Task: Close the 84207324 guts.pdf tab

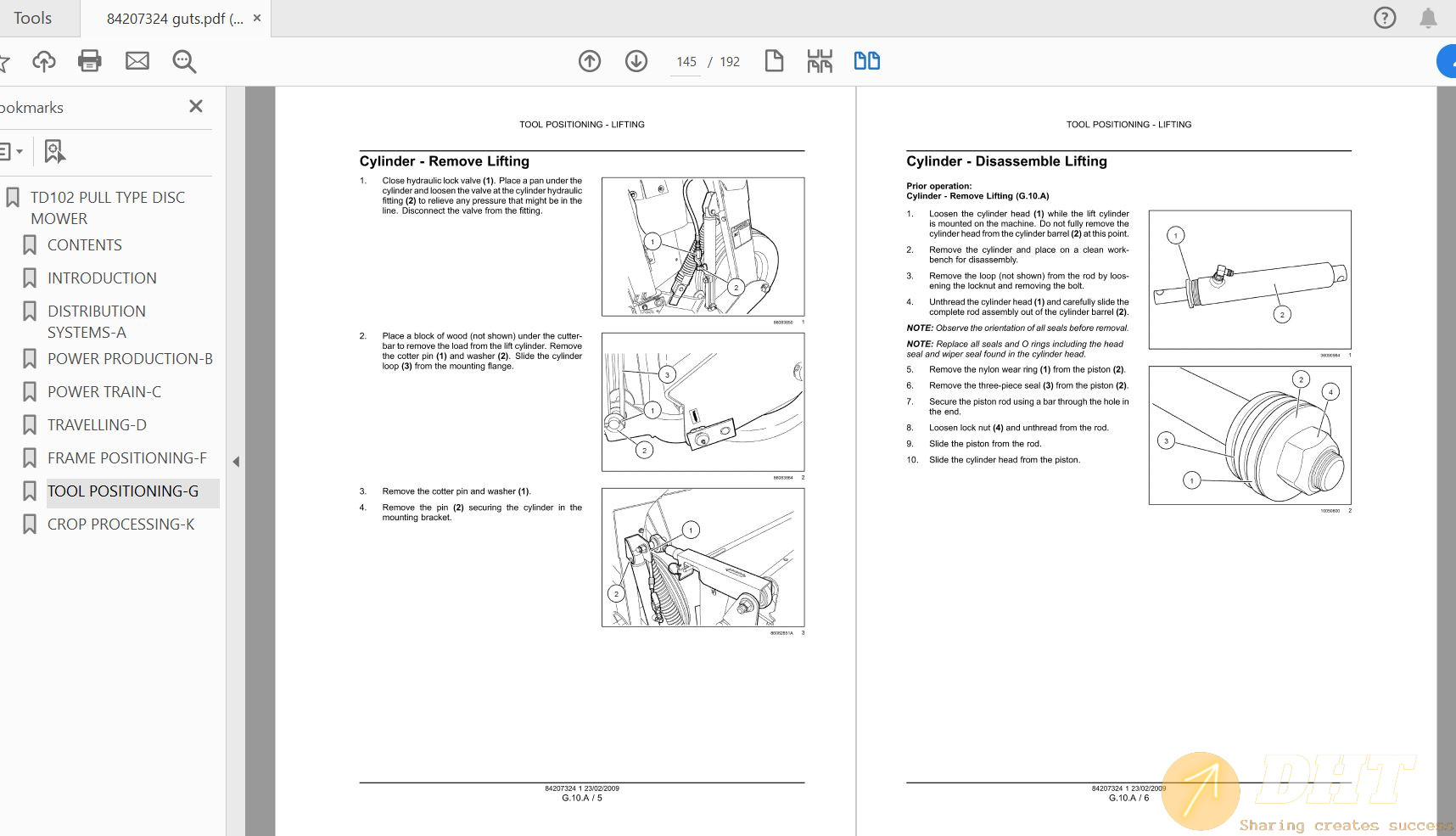Action: (257, 18)
